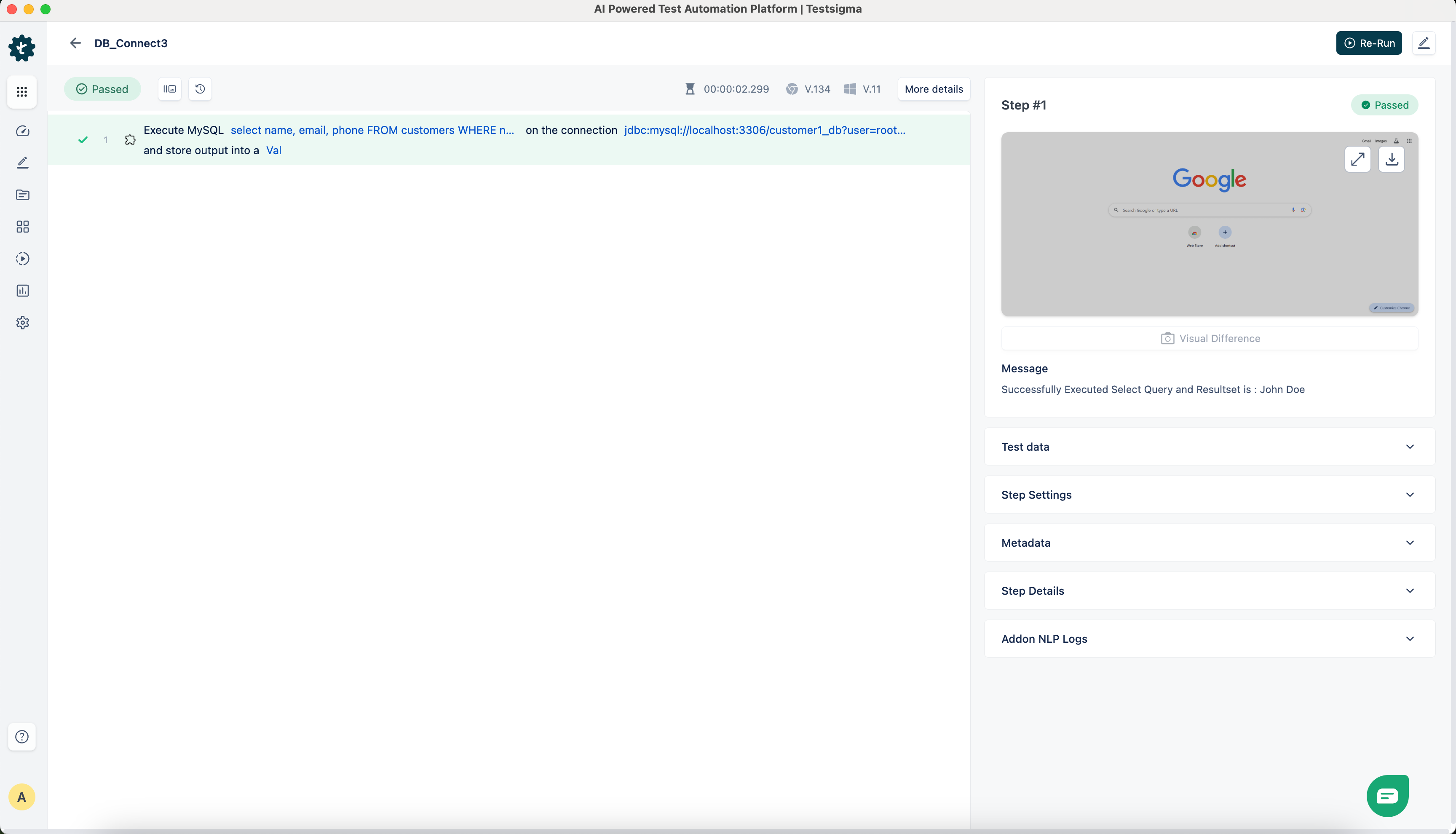Open the test data folder icon in sidebar

(x=22, y=195)
